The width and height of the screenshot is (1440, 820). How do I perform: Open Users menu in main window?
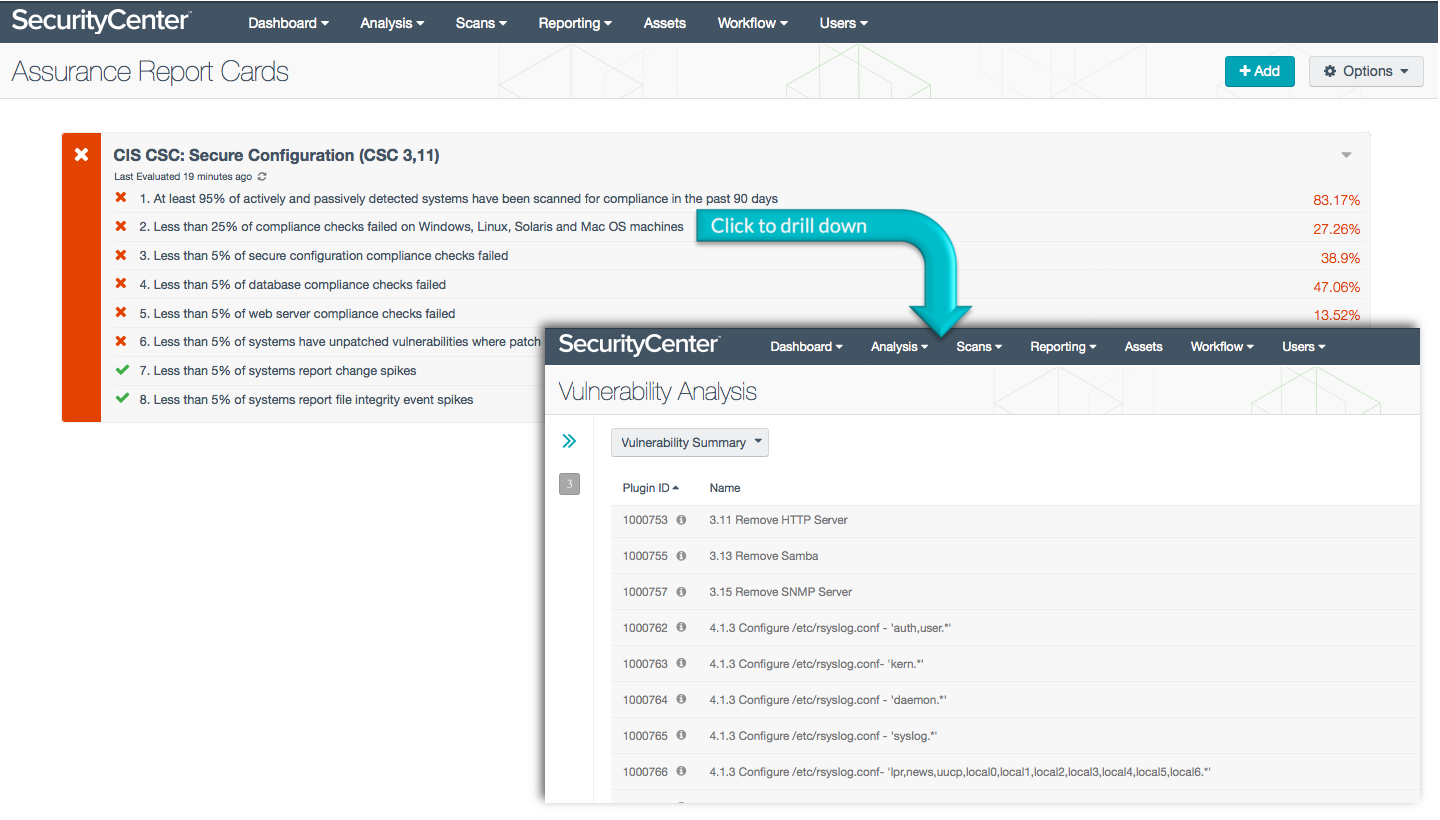point(843,23)
